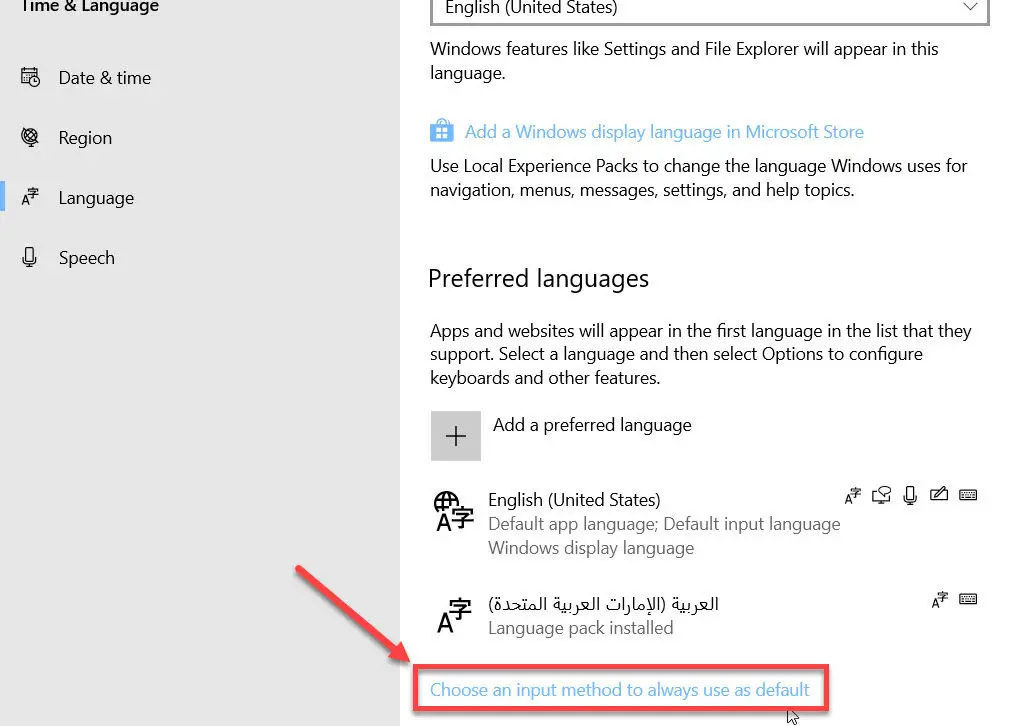Click the handwriting icon for English (United States)
The height and width of the screenshot is (726, 1029).
click(938, 494)
